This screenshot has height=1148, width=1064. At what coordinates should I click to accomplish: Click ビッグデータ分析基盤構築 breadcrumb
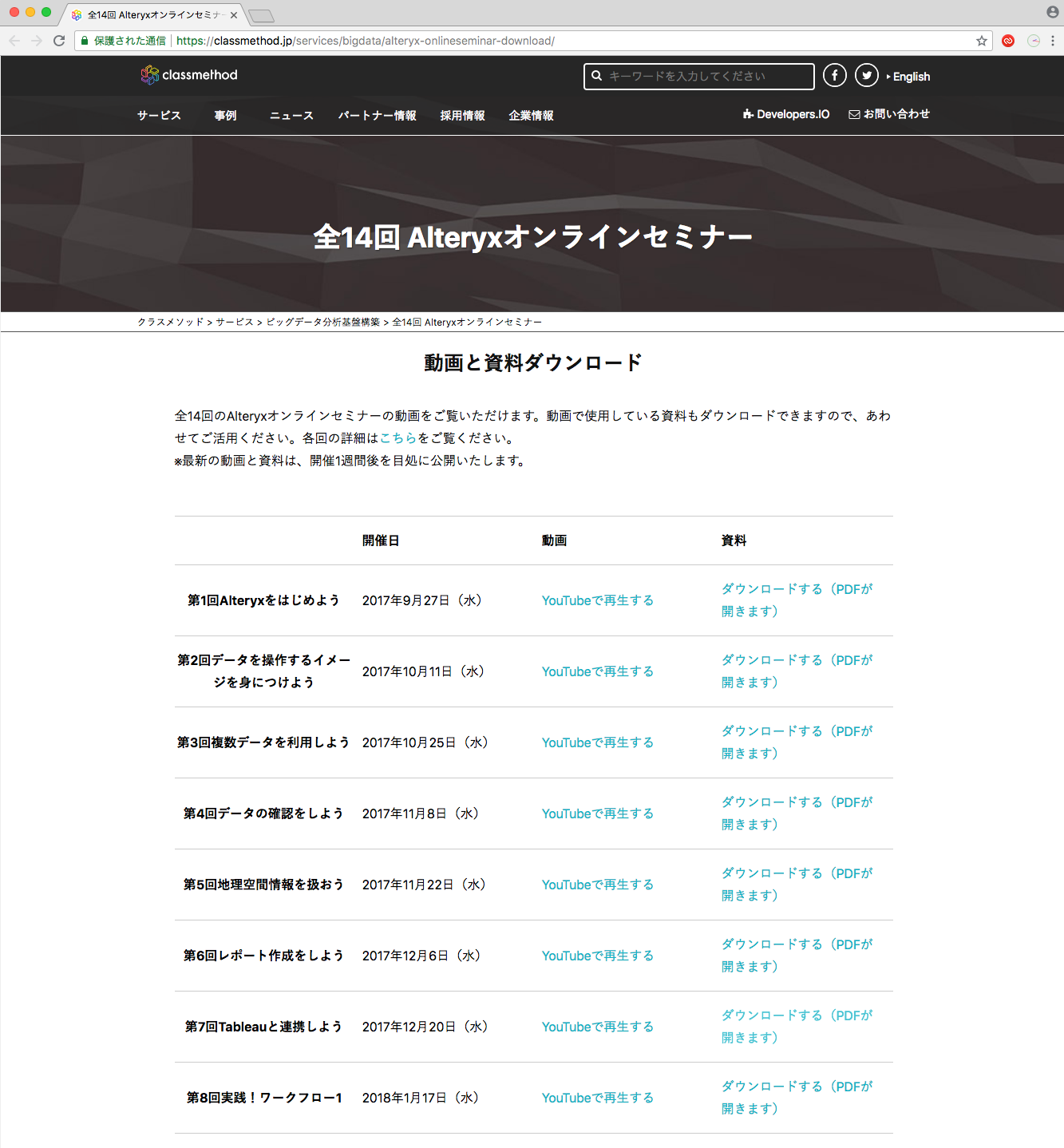pyautogui.click(x=322, y=323)
